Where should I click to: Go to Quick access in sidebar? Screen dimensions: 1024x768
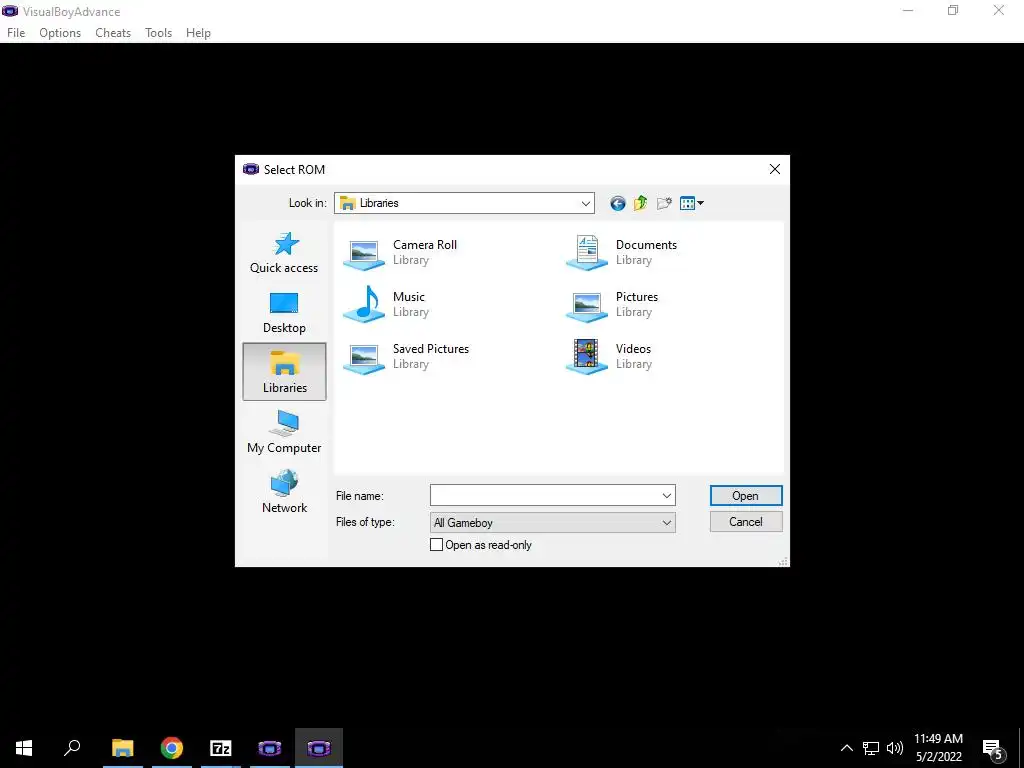pos(284,253)
